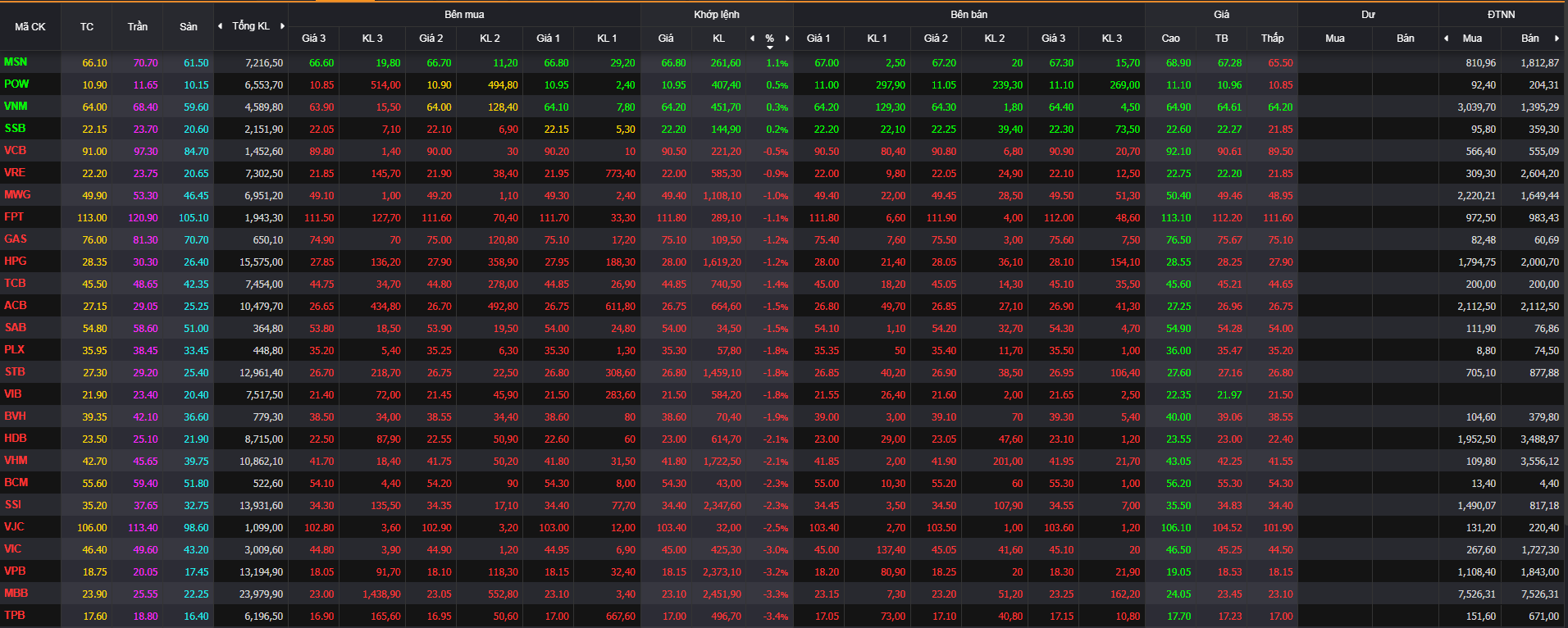Select the STB ticker
Viewport: 1568px width, 628px height.
coord(15,372)
